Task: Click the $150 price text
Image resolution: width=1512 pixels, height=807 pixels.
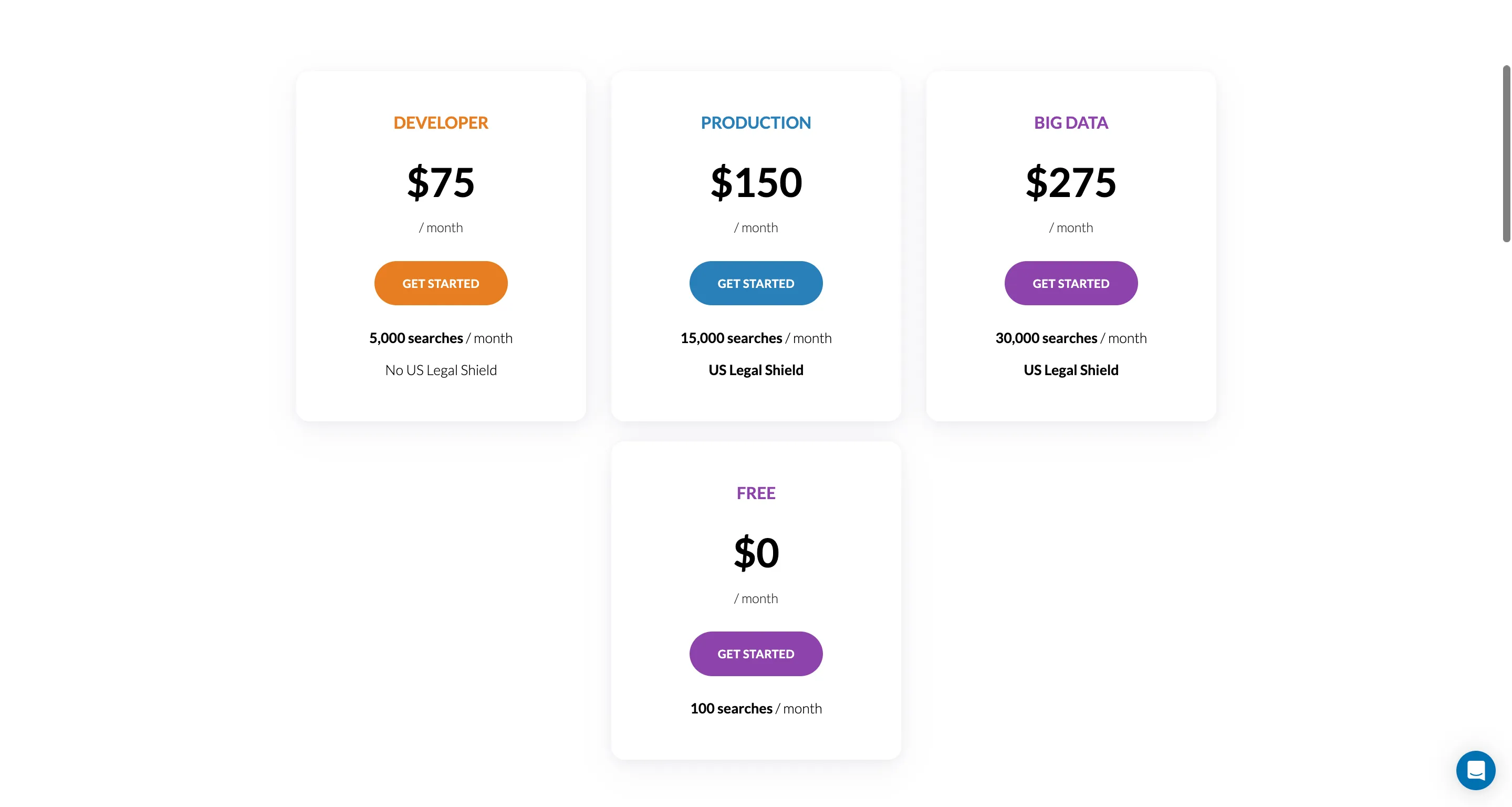Action: pyautogui.click(x=756, y=182)
